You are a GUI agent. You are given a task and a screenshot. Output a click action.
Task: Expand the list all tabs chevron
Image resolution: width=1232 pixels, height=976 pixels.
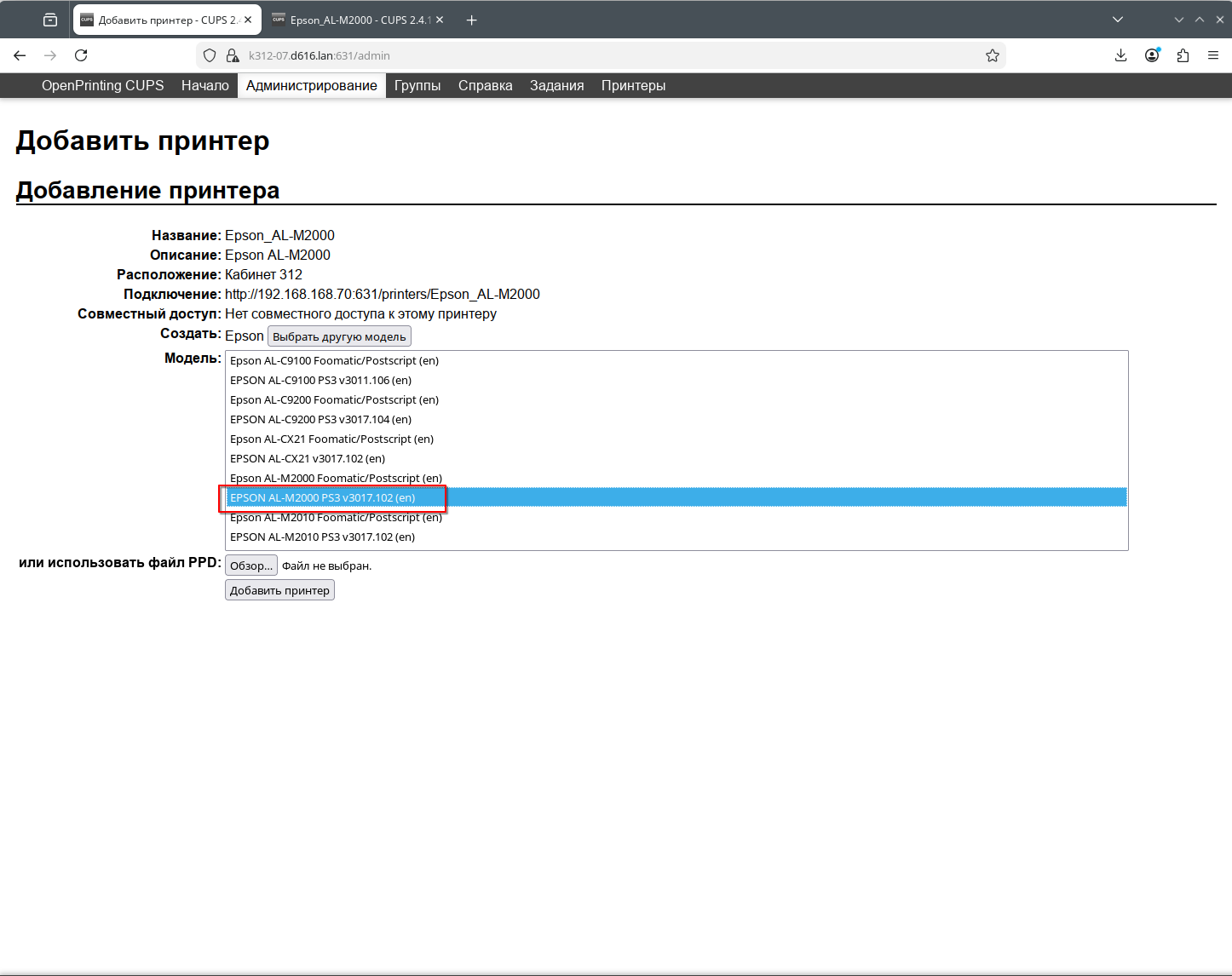[1118, 20]
